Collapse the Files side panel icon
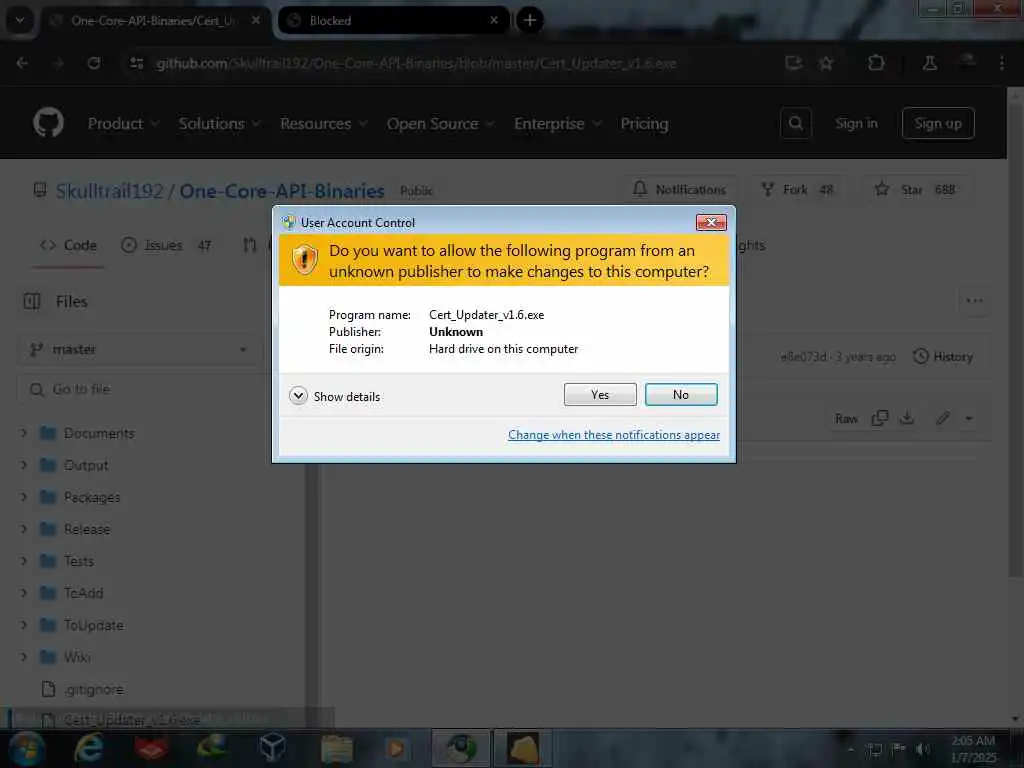Viewport: 1024px width, 768px height. (31, 301)
